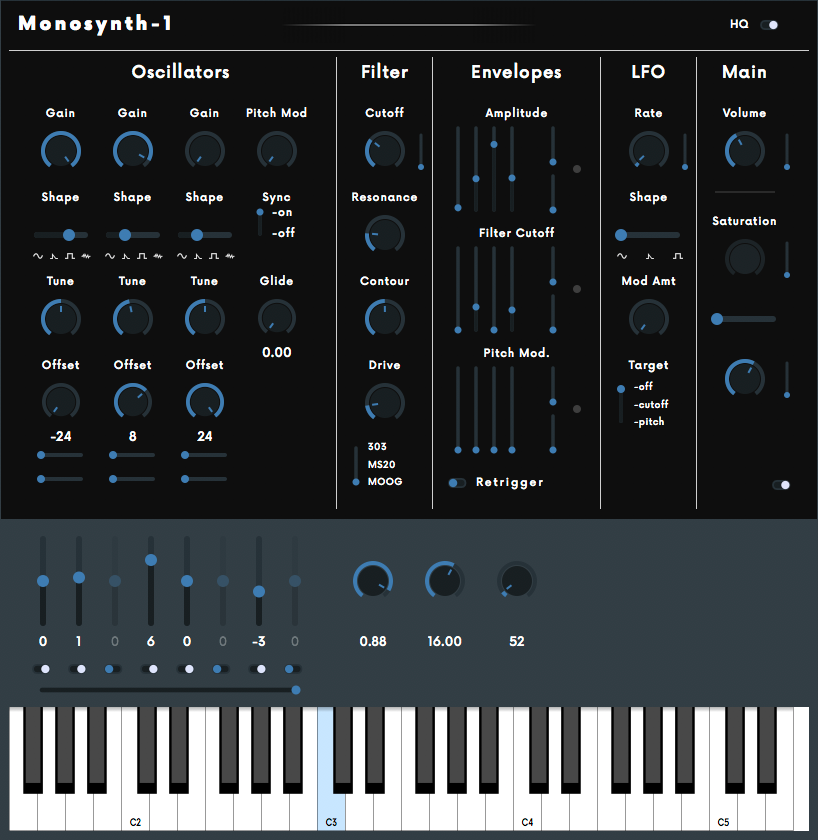Click the Glide knob
The width and height of the screenshot is (818, 840).
(276, 319)
